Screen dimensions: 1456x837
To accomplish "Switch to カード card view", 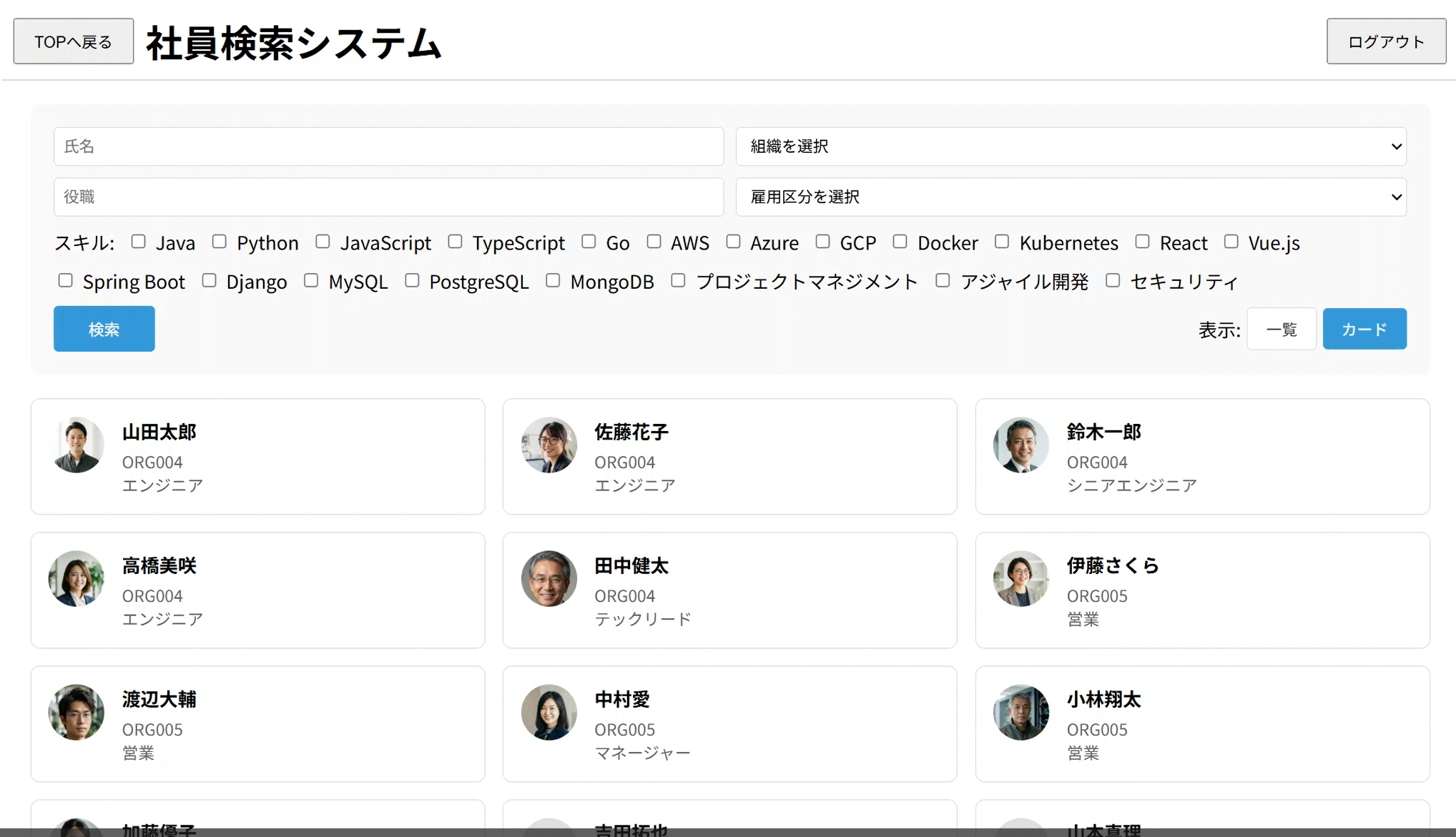I will click(1364, 329).
